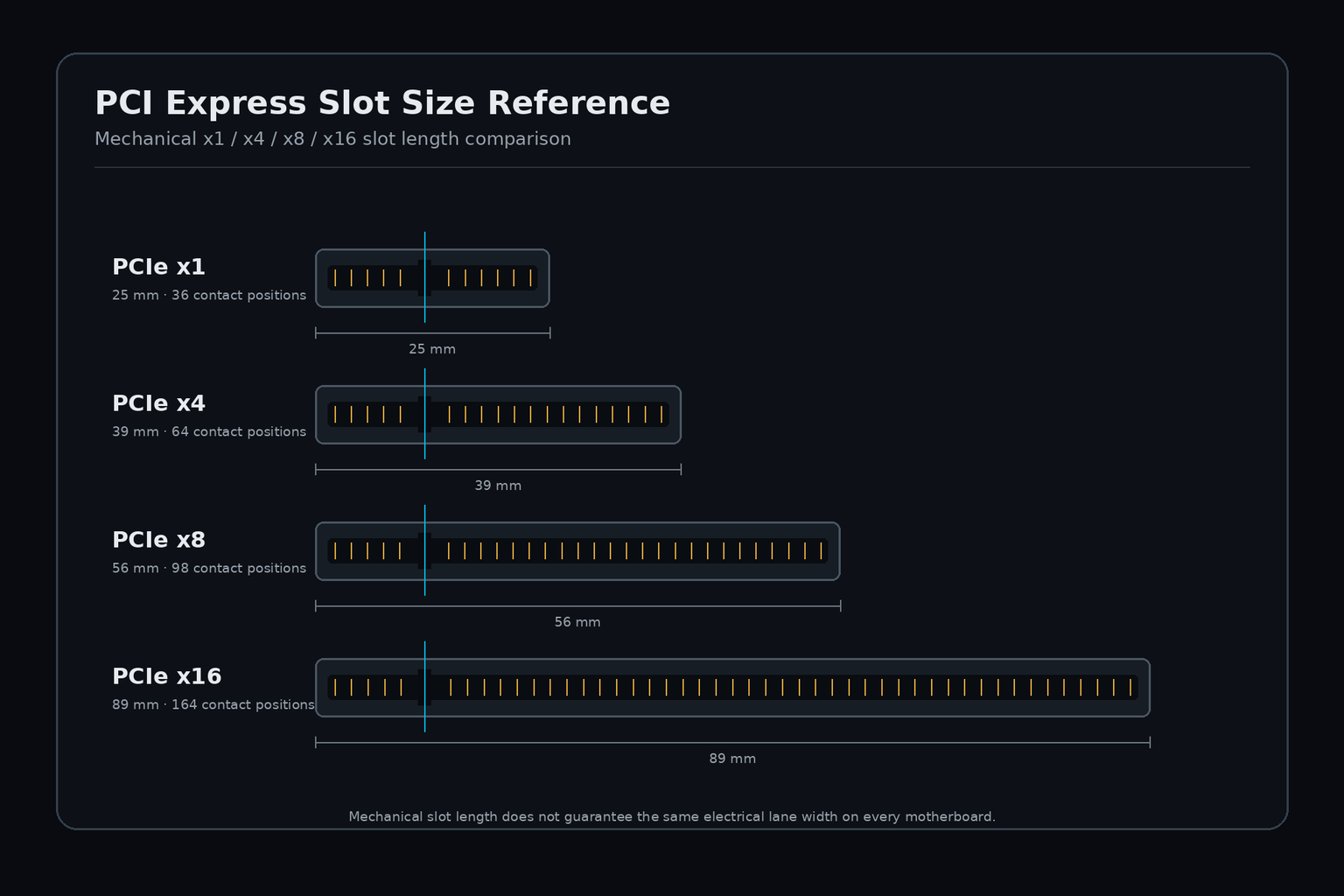Click the PCIe x1 slot connector diagram
This screenshot has width=1344, height=896.
click(x=432, y=278)
